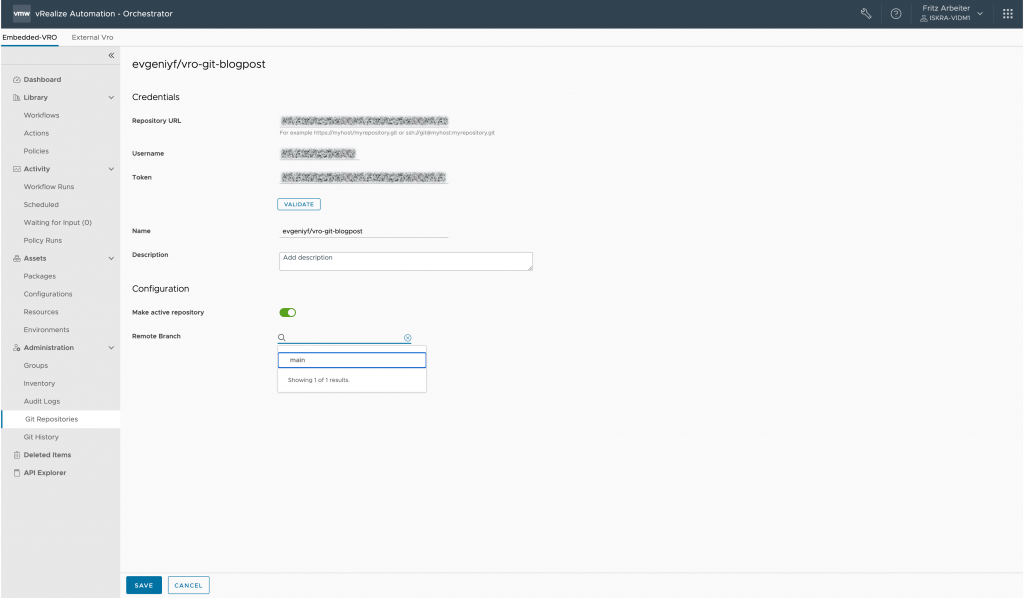Click the API Explorer clipboard icon
This screenshot has height=598, width=1024.
[x=16, y=473]
